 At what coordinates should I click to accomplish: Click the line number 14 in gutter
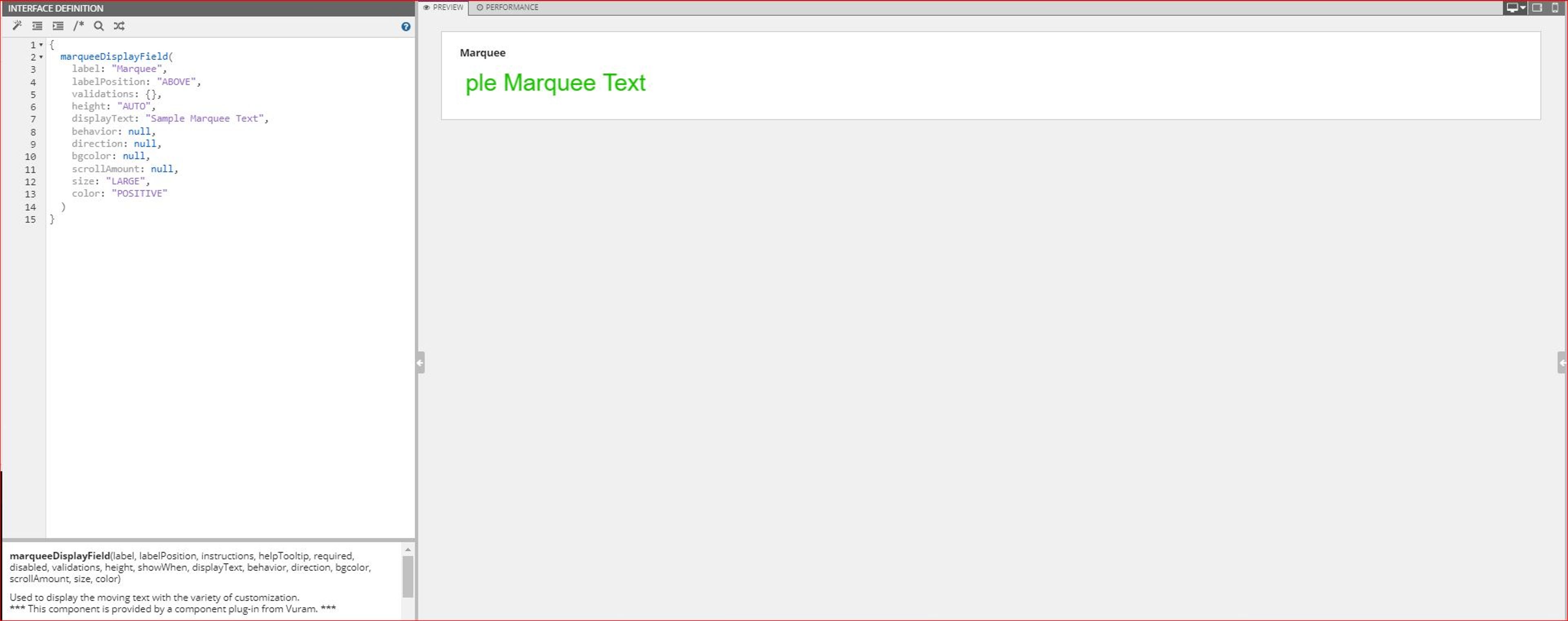point(30,207)
